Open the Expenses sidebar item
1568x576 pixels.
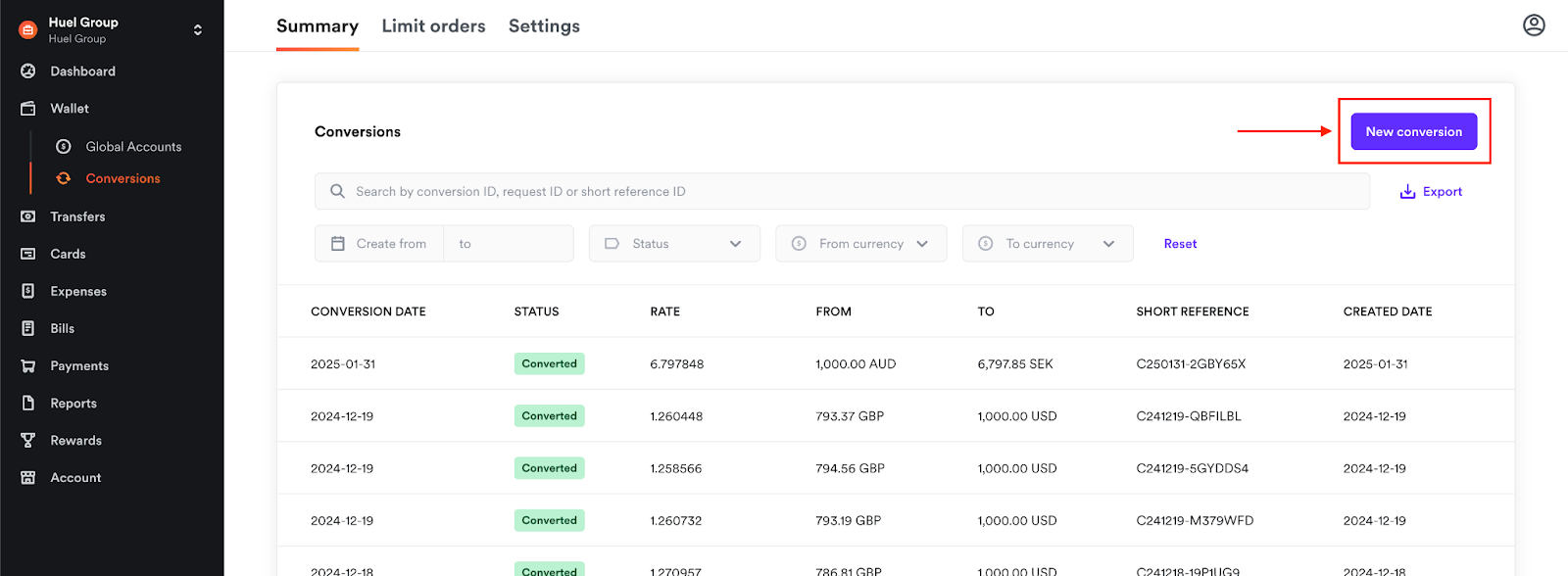[78, 292]
